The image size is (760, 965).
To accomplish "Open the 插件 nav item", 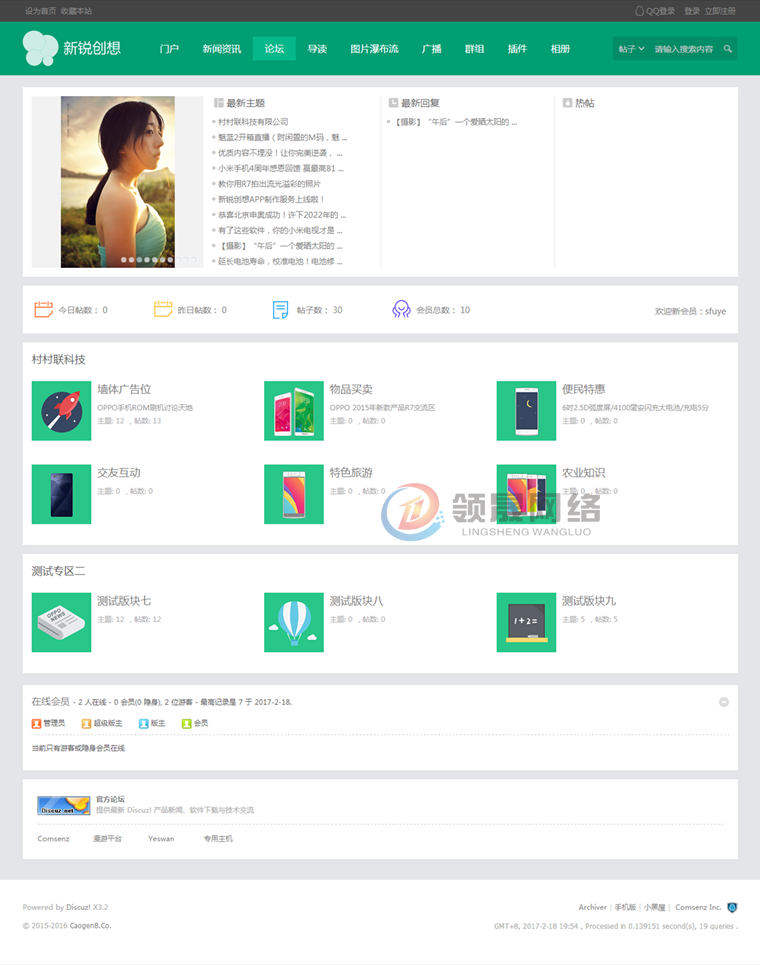I will 517,49.
